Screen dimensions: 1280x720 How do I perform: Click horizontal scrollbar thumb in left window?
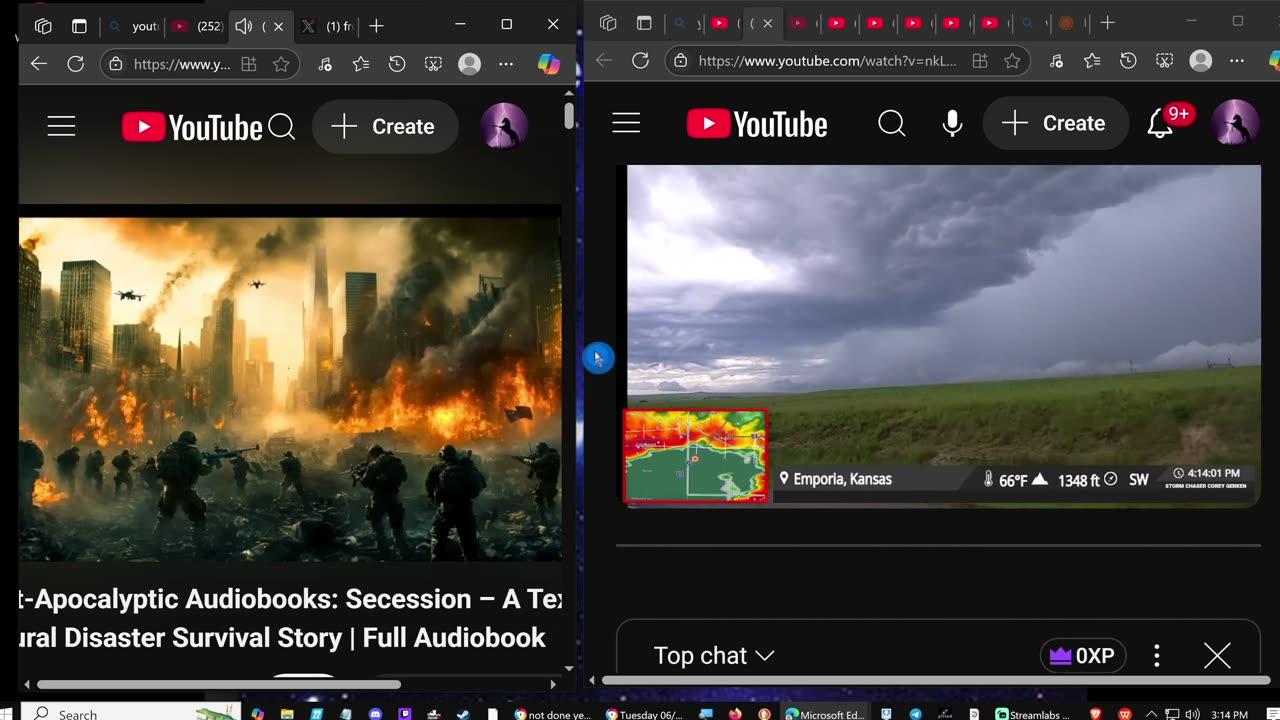219,685
